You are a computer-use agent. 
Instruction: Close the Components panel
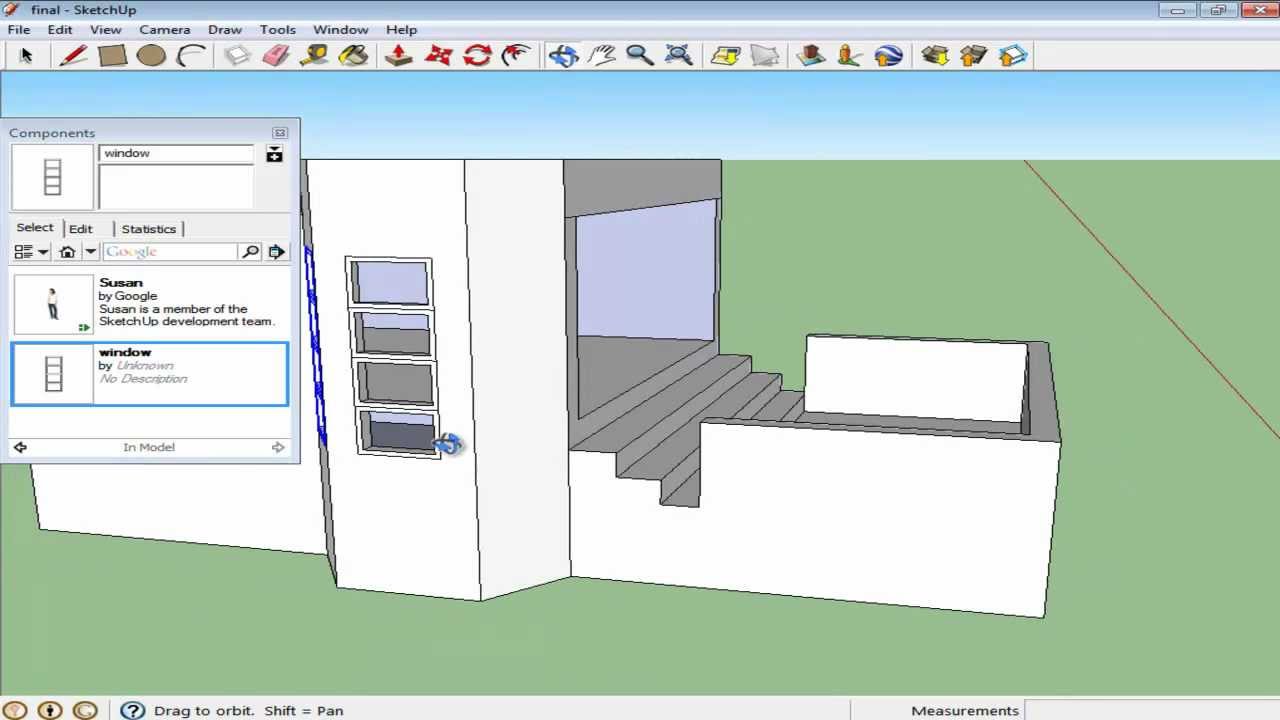click(280, 133)
